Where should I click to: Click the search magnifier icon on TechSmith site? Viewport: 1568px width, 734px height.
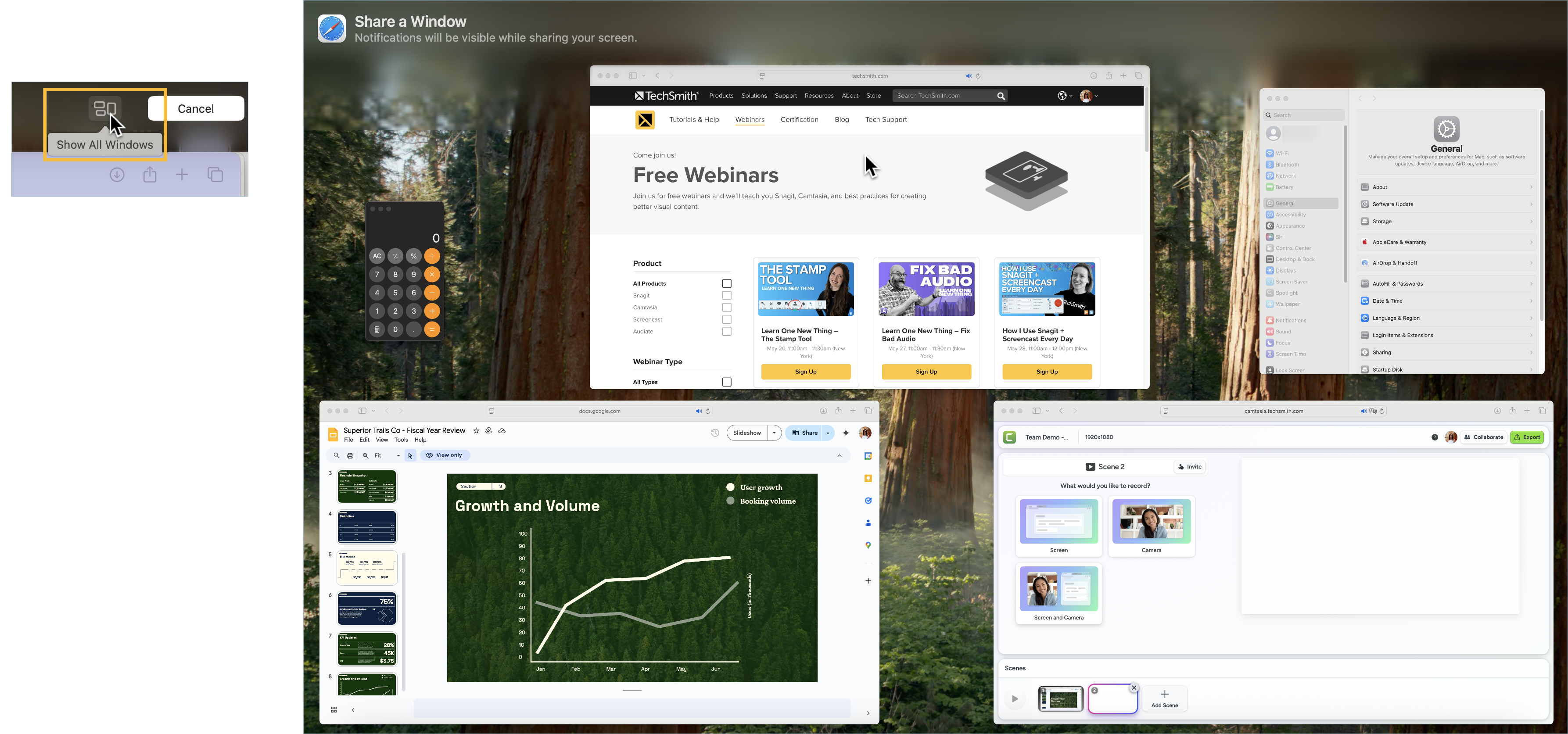(x=1001, y=96)
